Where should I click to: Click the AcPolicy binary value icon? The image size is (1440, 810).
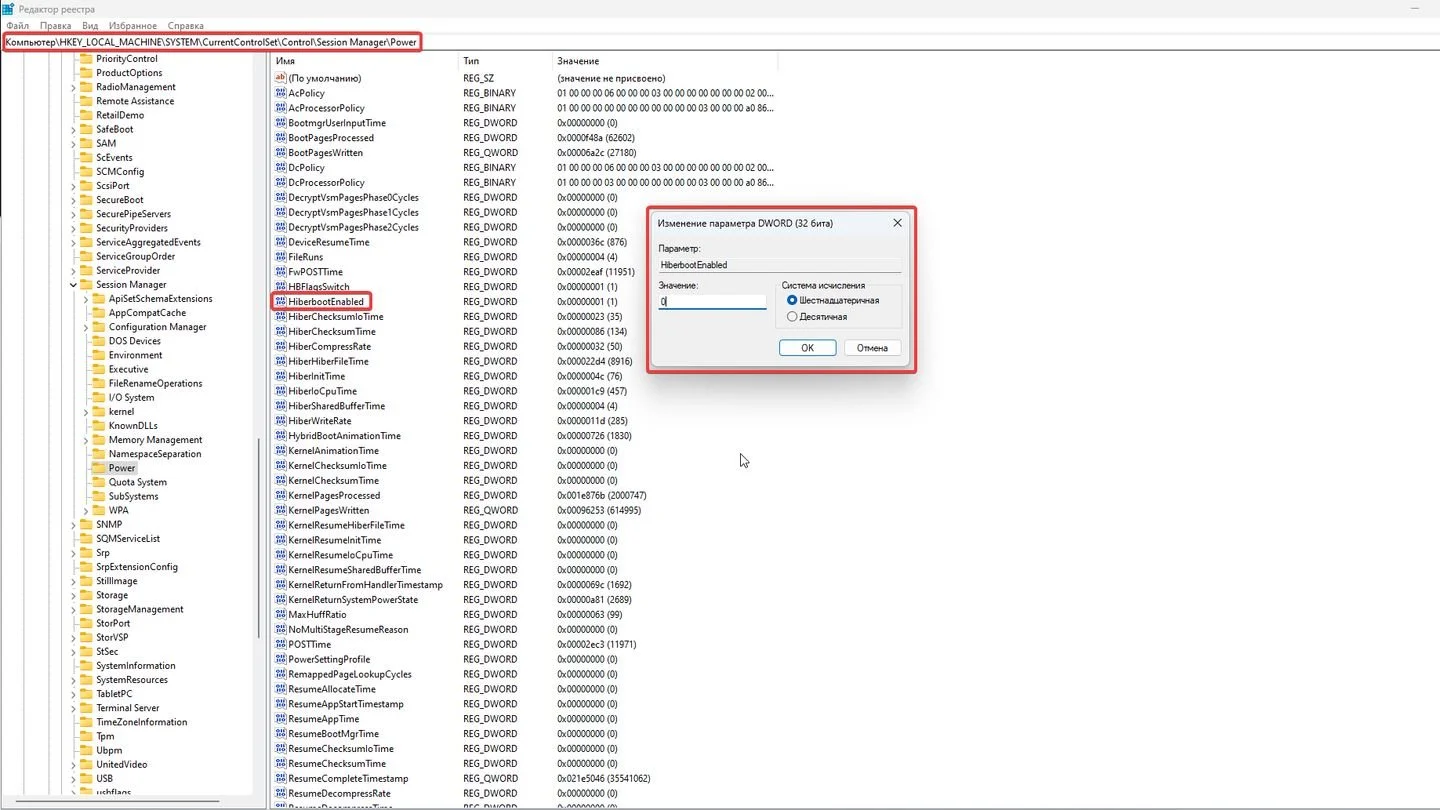tap(281, 93)
